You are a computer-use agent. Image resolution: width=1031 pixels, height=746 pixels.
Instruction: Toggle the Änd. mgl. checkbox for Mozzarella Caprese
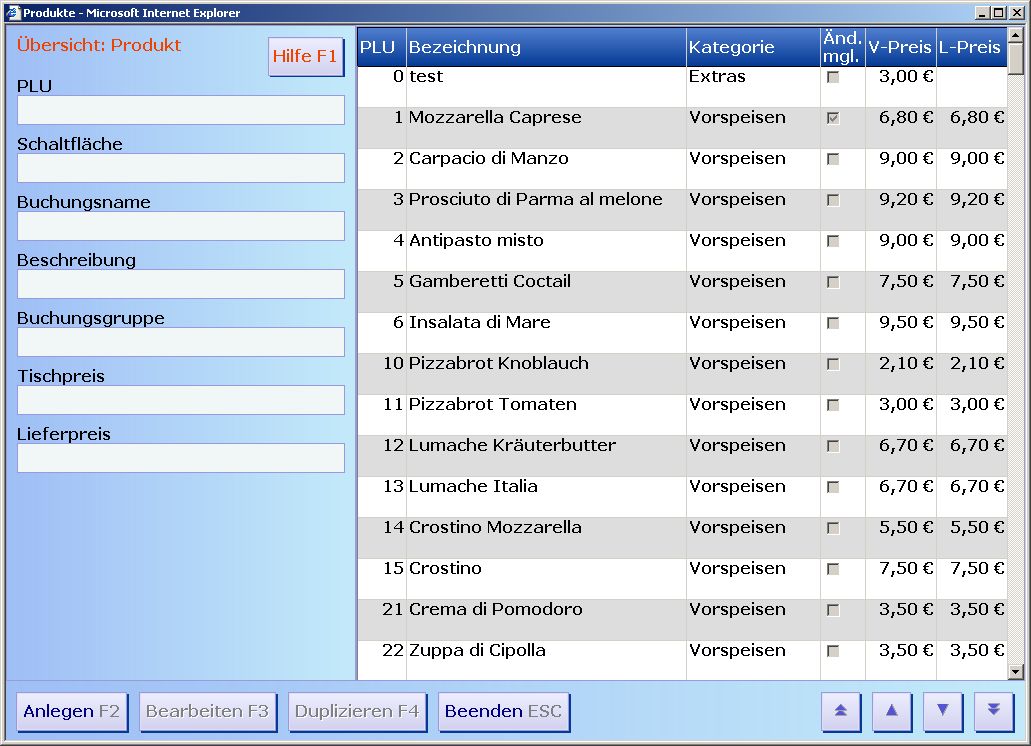pos(832,118)
